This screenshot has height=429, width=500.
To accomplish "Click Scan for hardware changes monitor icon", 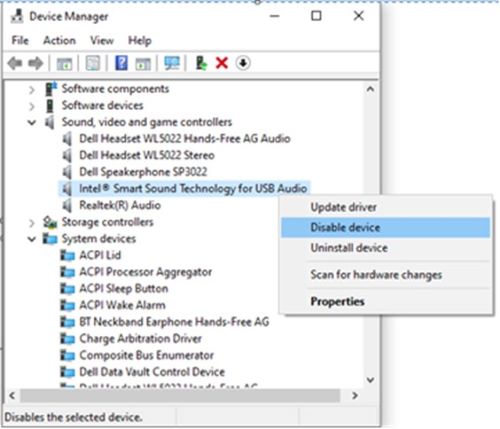I will (x=172, y=63).
